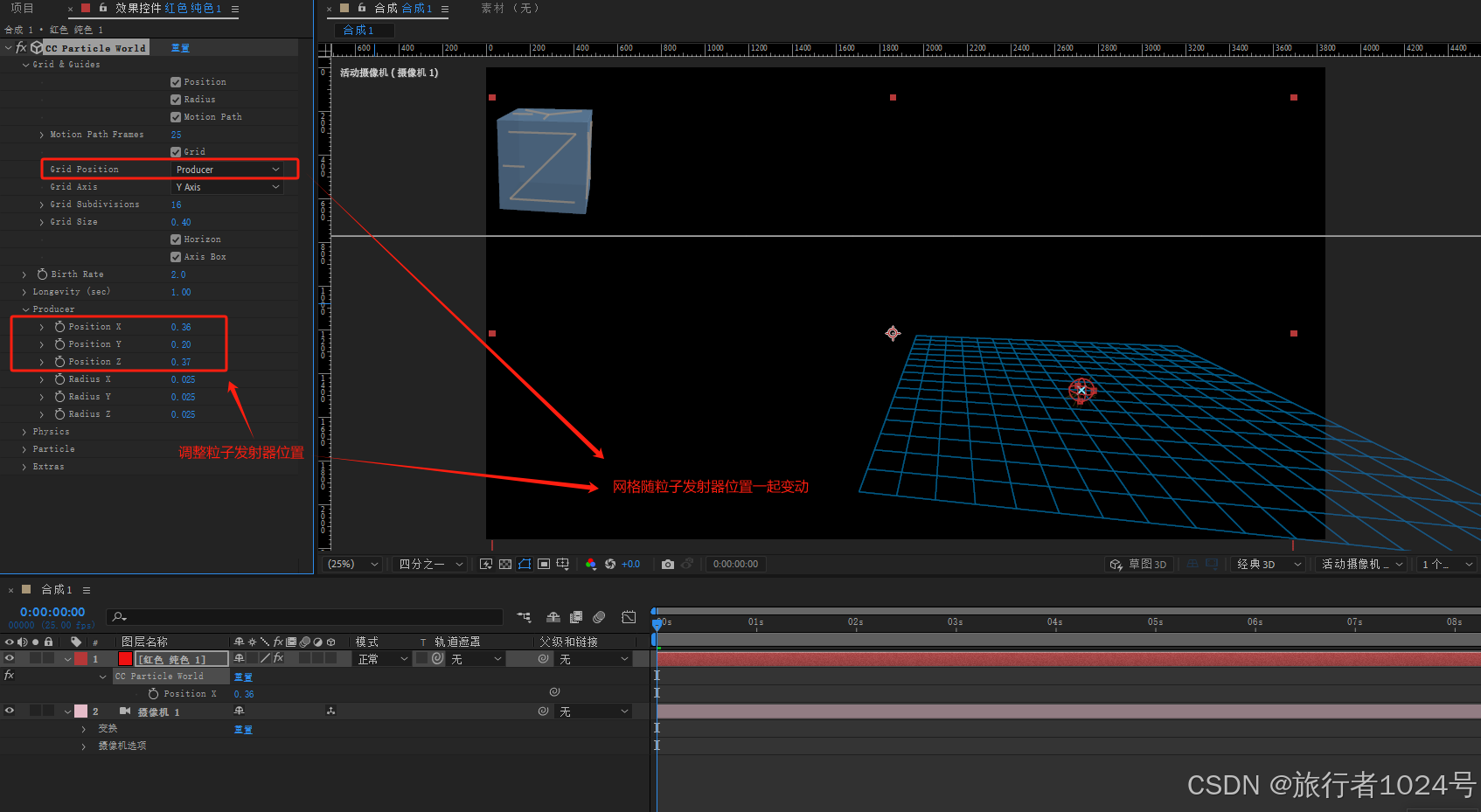Open the 3D view dropdown showing 活动摄像机
Image resolution: width=1481 pixels, height=812 pixels.
(x=1361, y=565)
